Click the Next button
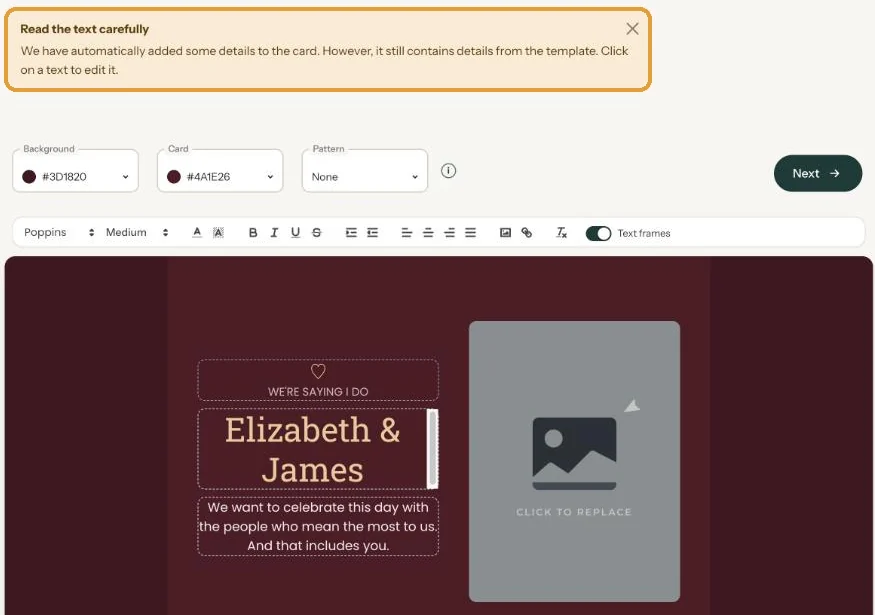This screenshot has height=615, width=875. [x=818, y=174]
